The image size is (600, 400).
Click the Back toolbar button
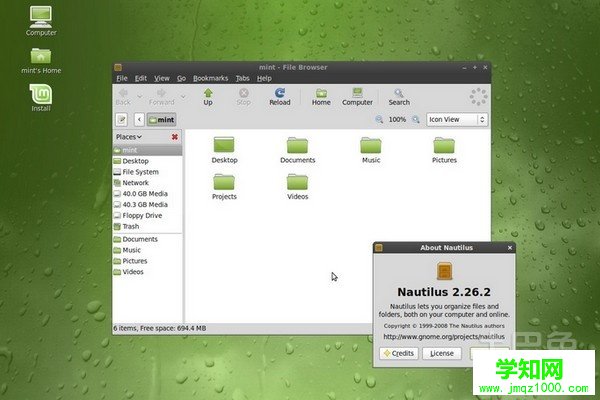[123, 97]
